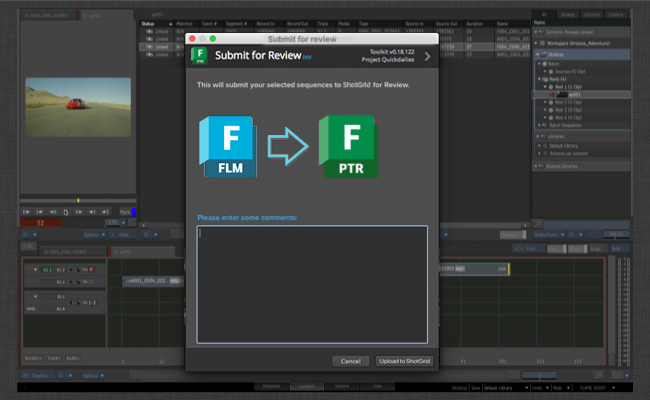Collapse the Libraries section in media panel

click(x=538, y=136)
